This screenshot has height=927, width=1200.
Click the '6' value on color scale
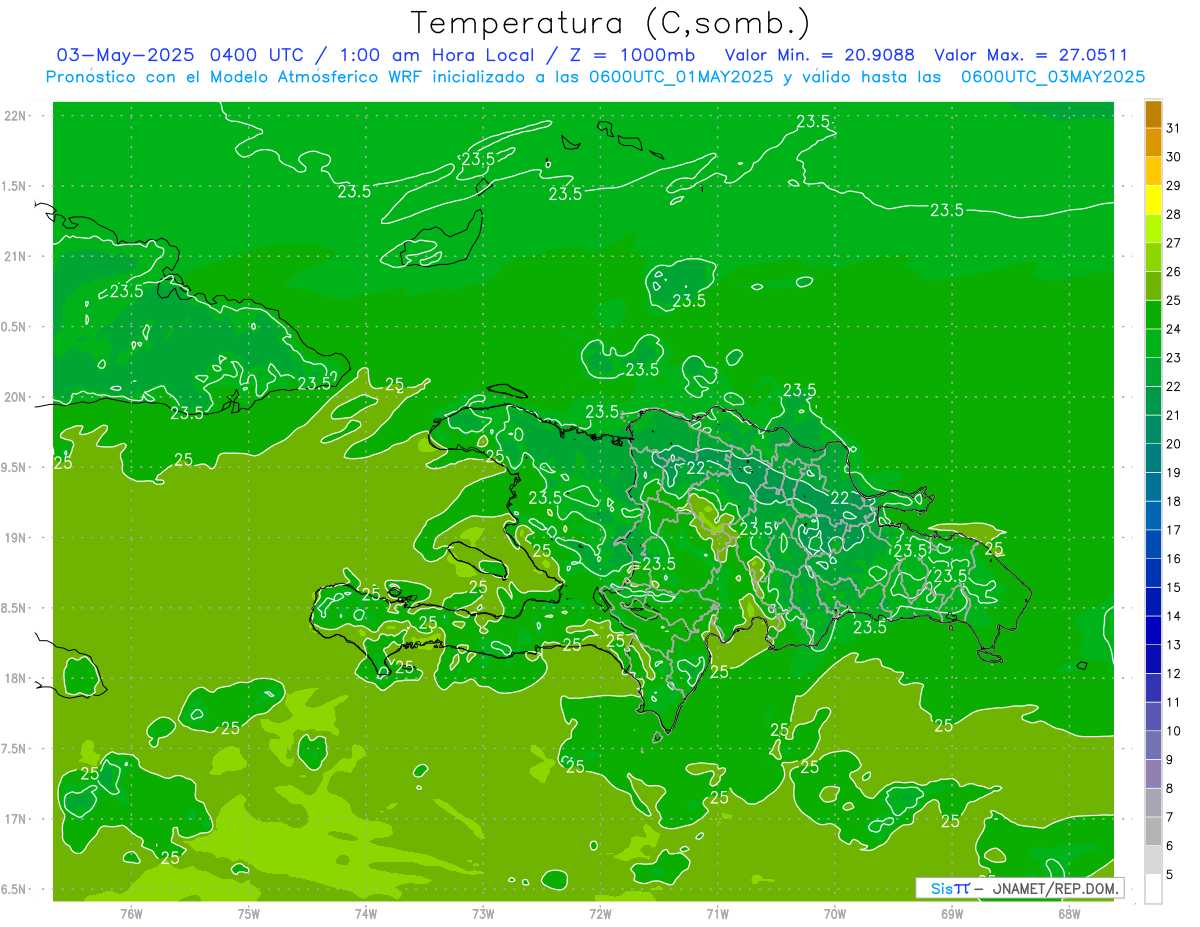pyautogui.click(x=1170, y=846)
